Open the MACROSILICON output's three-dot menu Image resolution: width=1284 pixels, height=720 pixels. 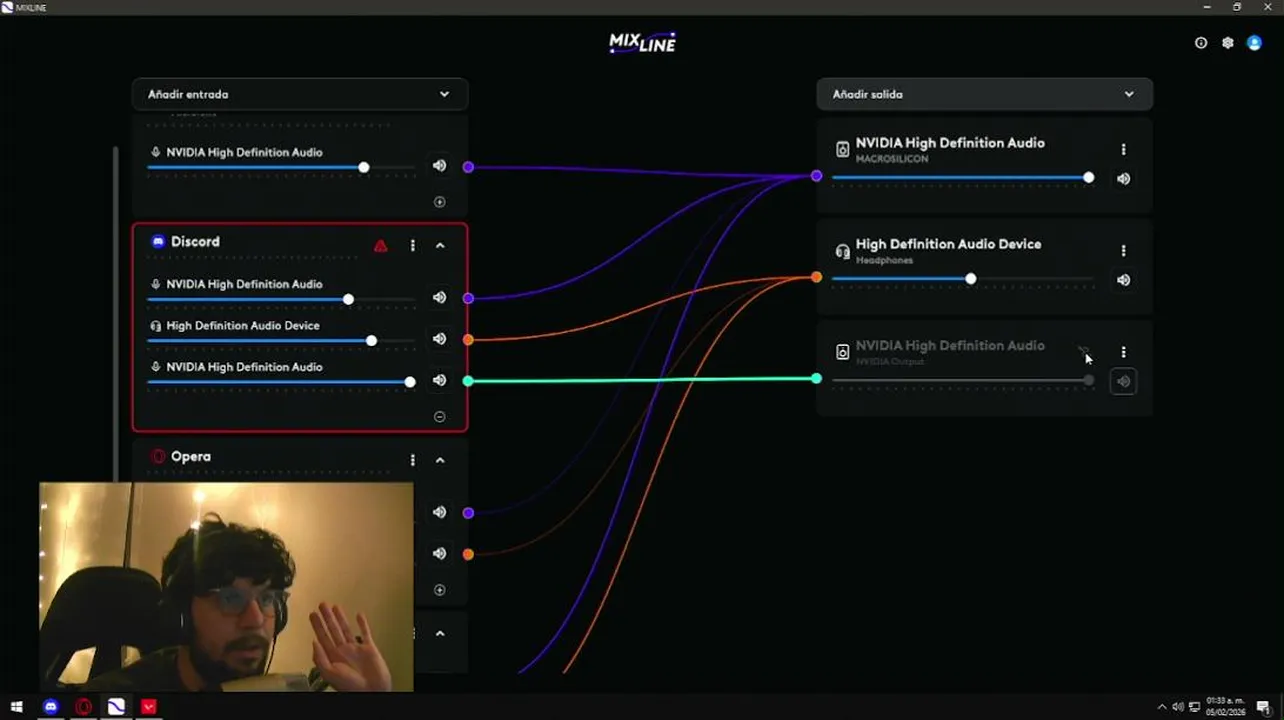pyautogui.click(x=1123, y=149)
